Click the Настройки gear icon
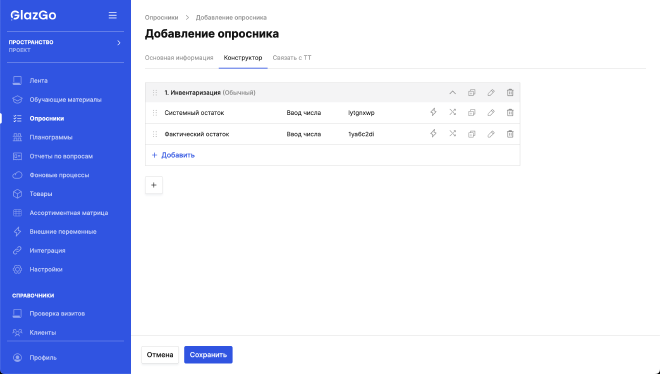 pos(17,269)
